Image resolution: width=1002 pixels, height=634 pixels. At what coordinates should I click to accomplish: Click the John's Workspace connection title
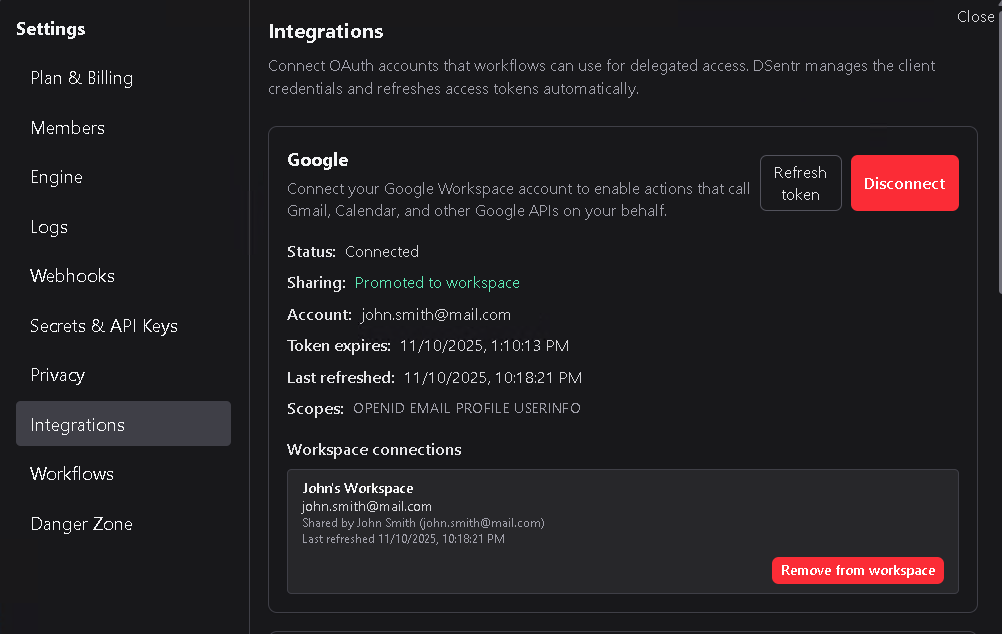(358, 488)
